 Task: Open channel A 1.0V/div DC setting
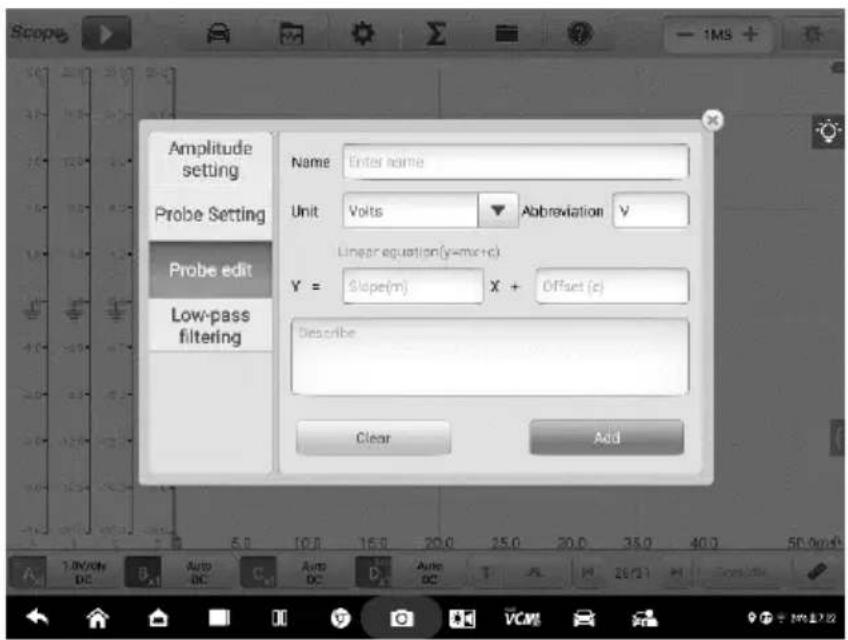[x=83, y=573]
